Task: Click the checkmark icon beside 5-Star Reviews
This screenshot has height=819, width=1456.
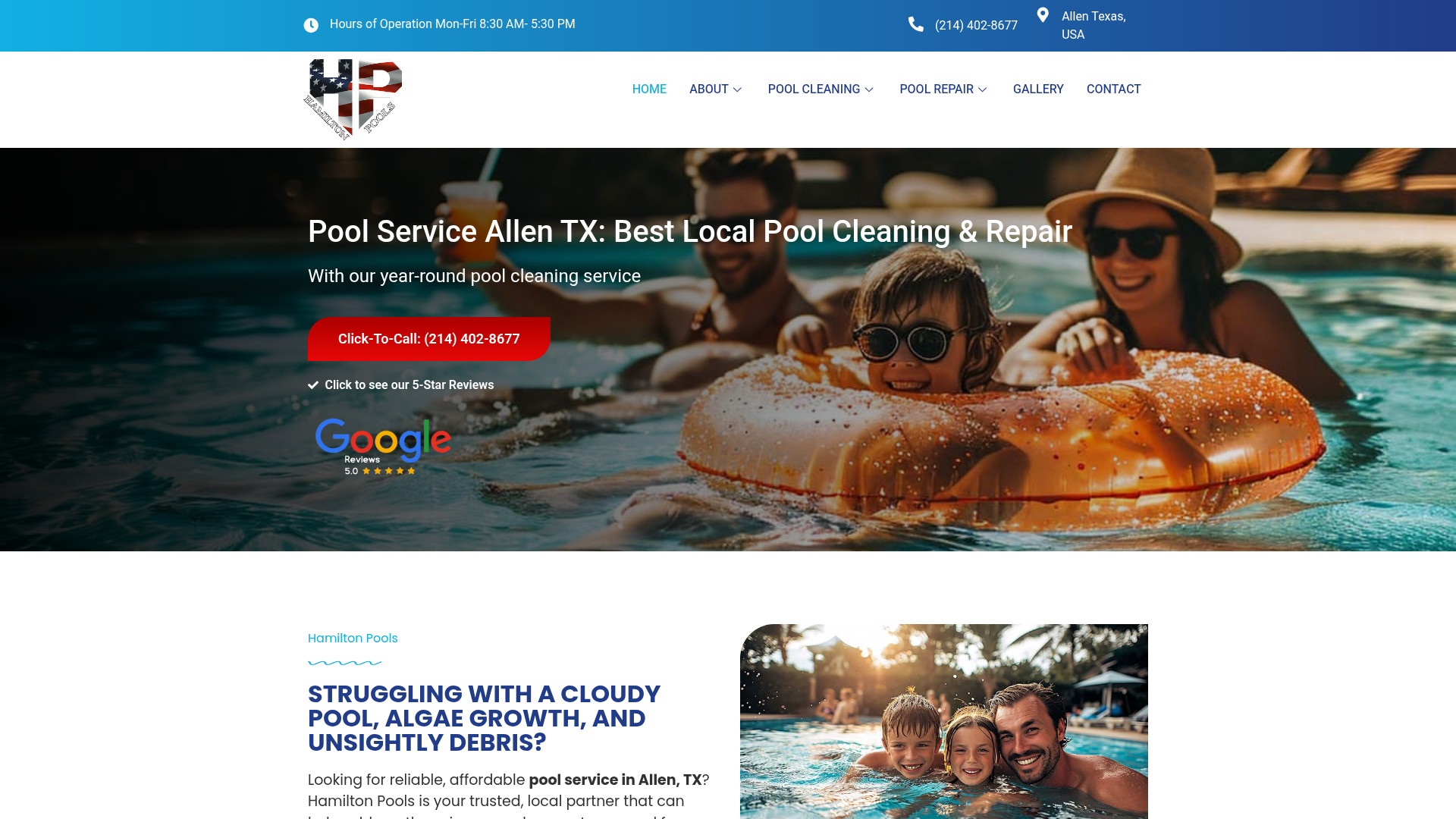Action: coord(313,385)
